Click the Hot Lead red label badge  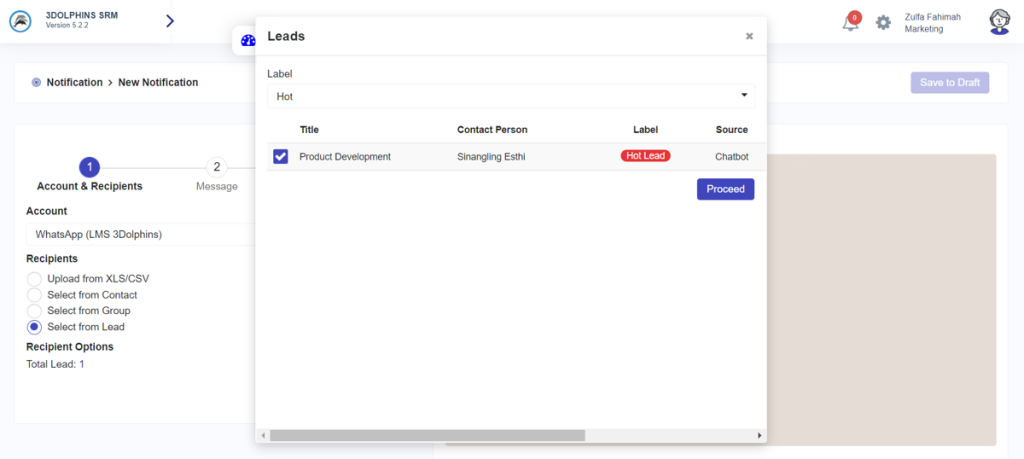tap(645, 156)
